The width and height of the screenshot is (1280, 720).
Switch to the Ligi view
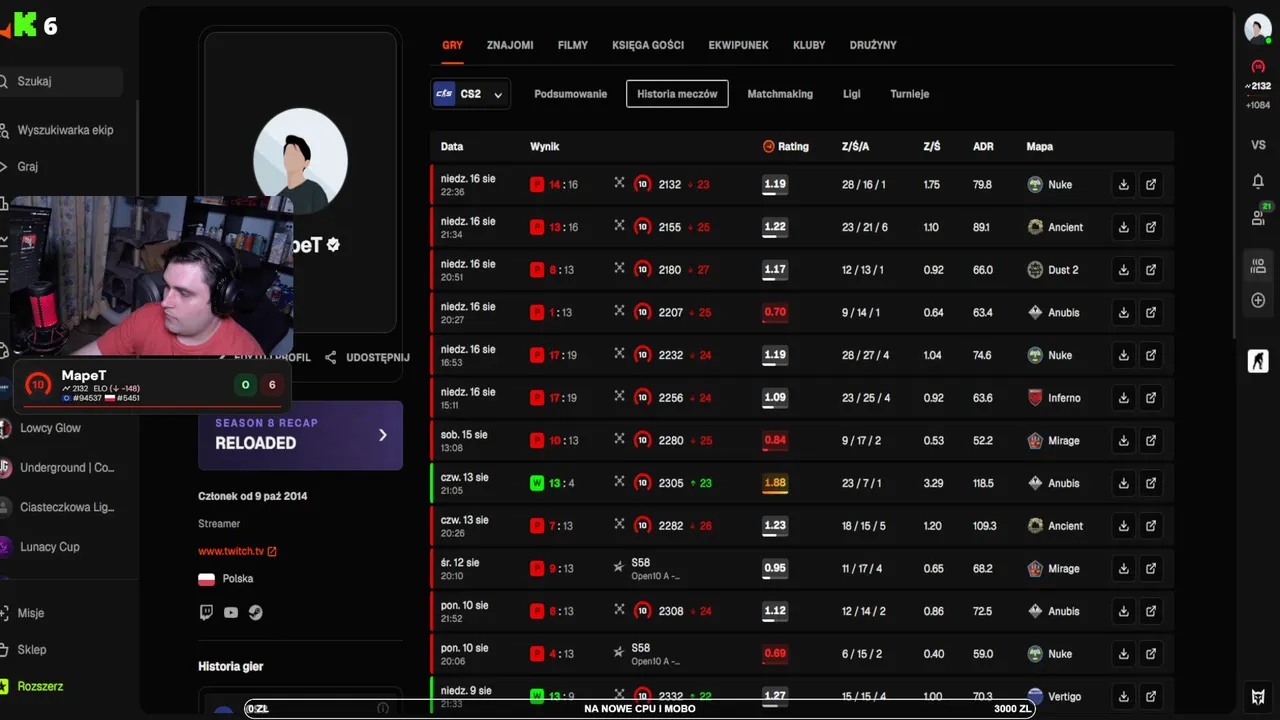(x=852, y=94)
